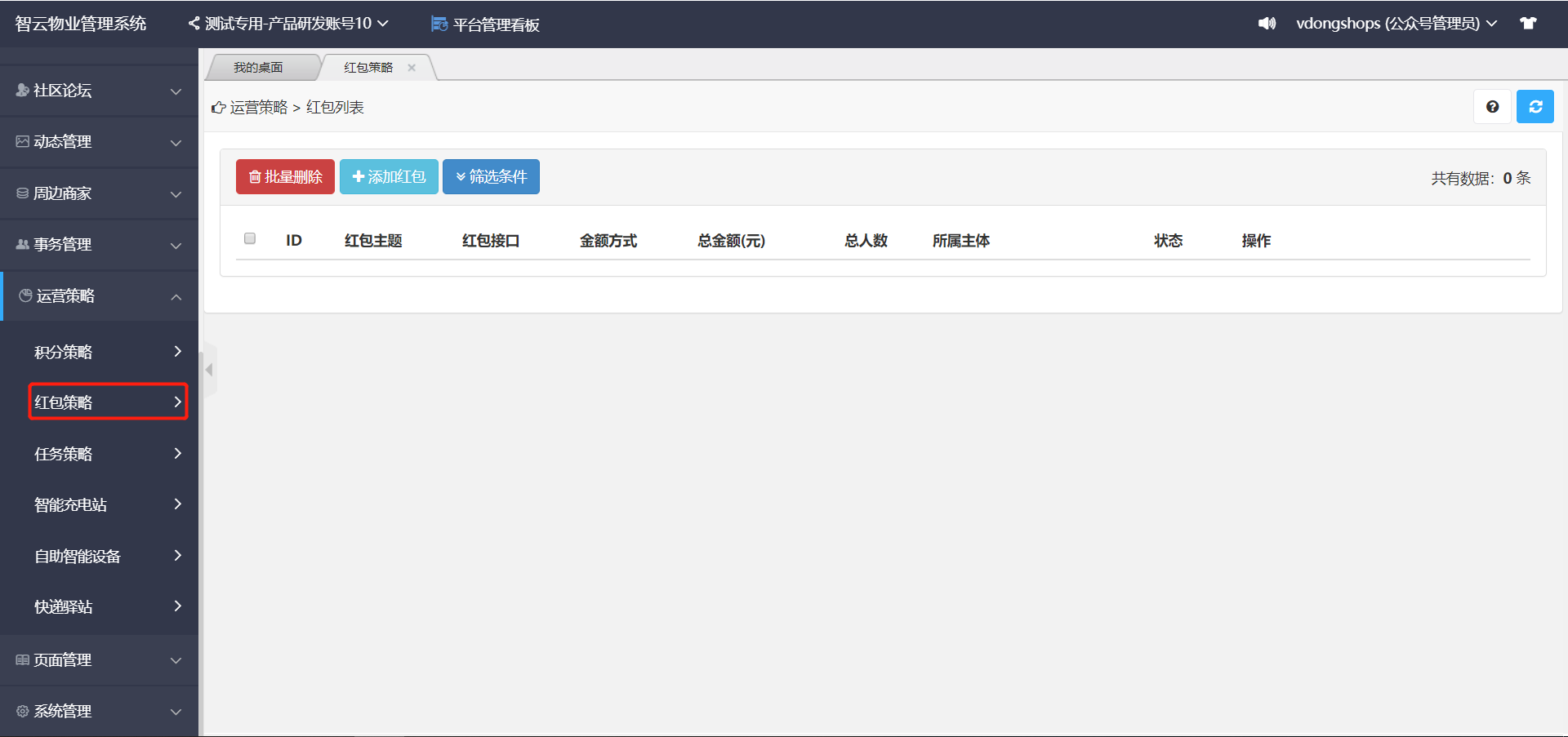Open the 平台管理看板 link
This screenshot has height=737, width=1568.
496,24
